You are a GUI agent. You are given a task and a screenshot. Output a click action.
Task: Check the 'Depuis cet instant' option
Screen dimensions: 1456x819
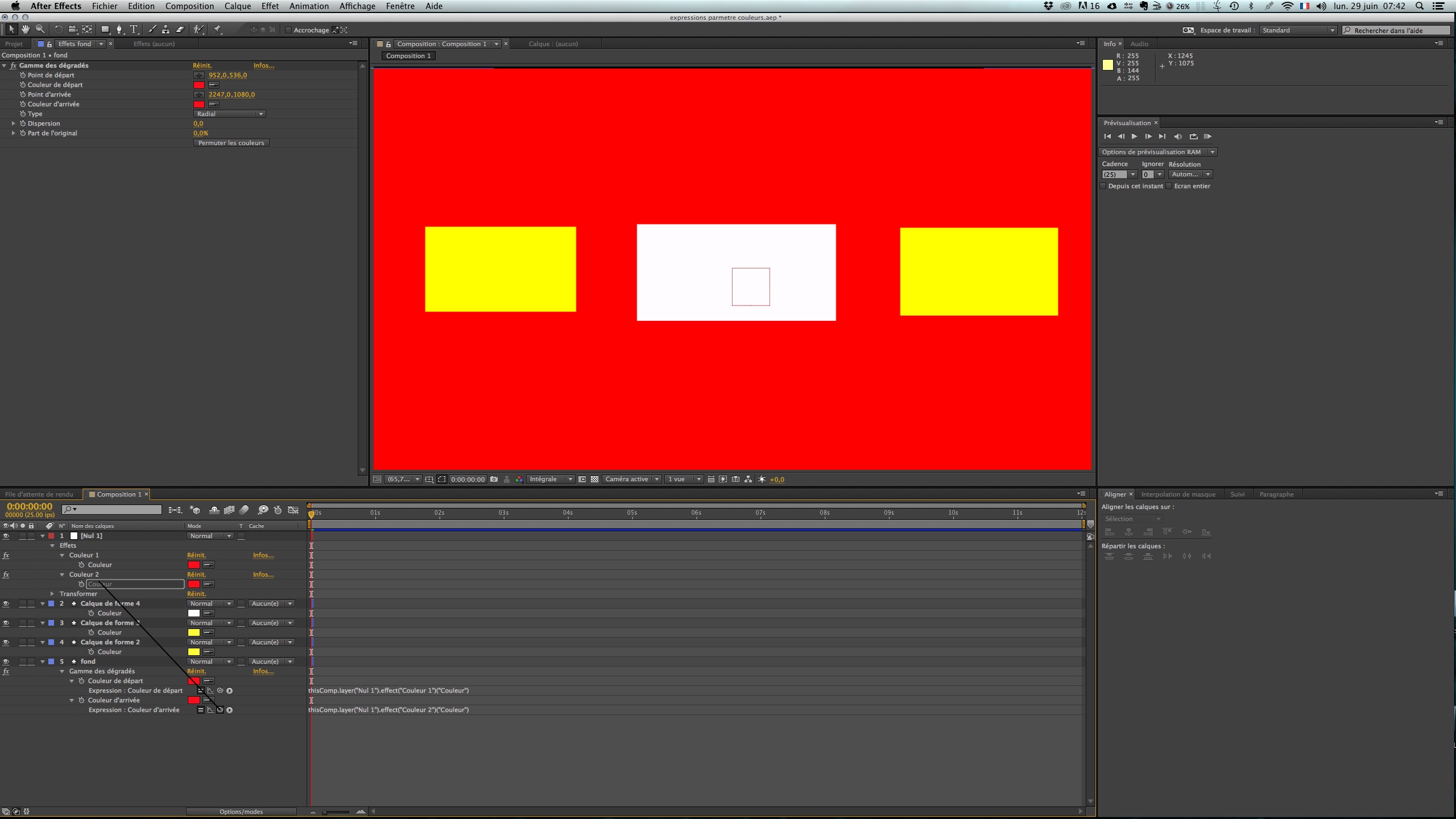point(1103,186)
